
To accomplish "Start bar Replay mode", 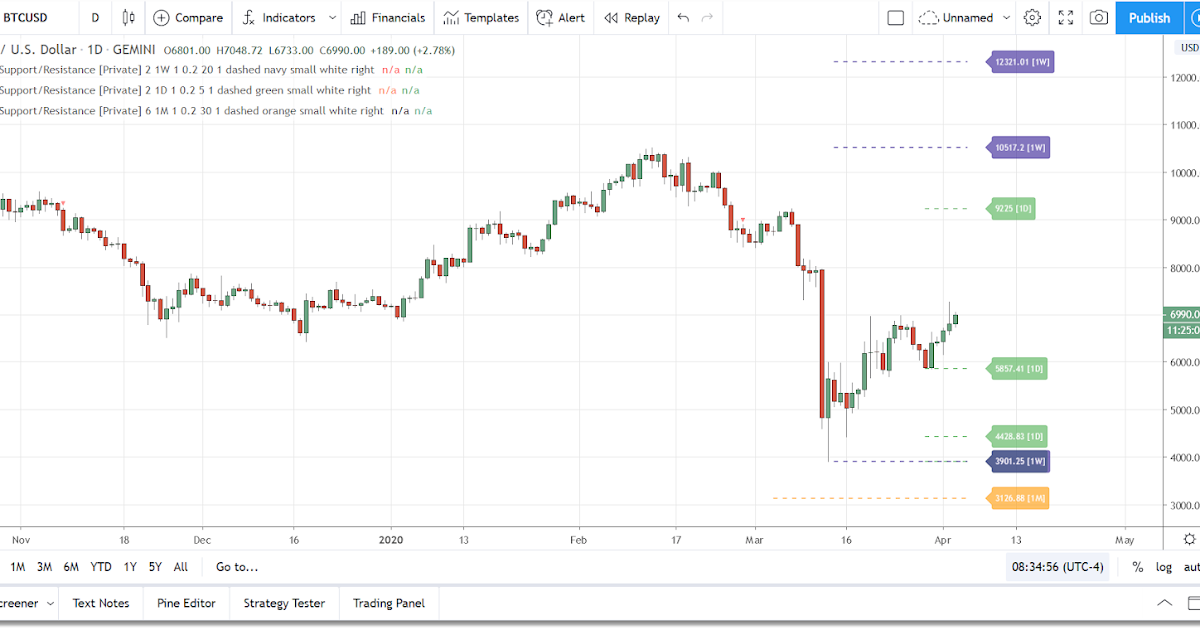I will tap(631, 17).
